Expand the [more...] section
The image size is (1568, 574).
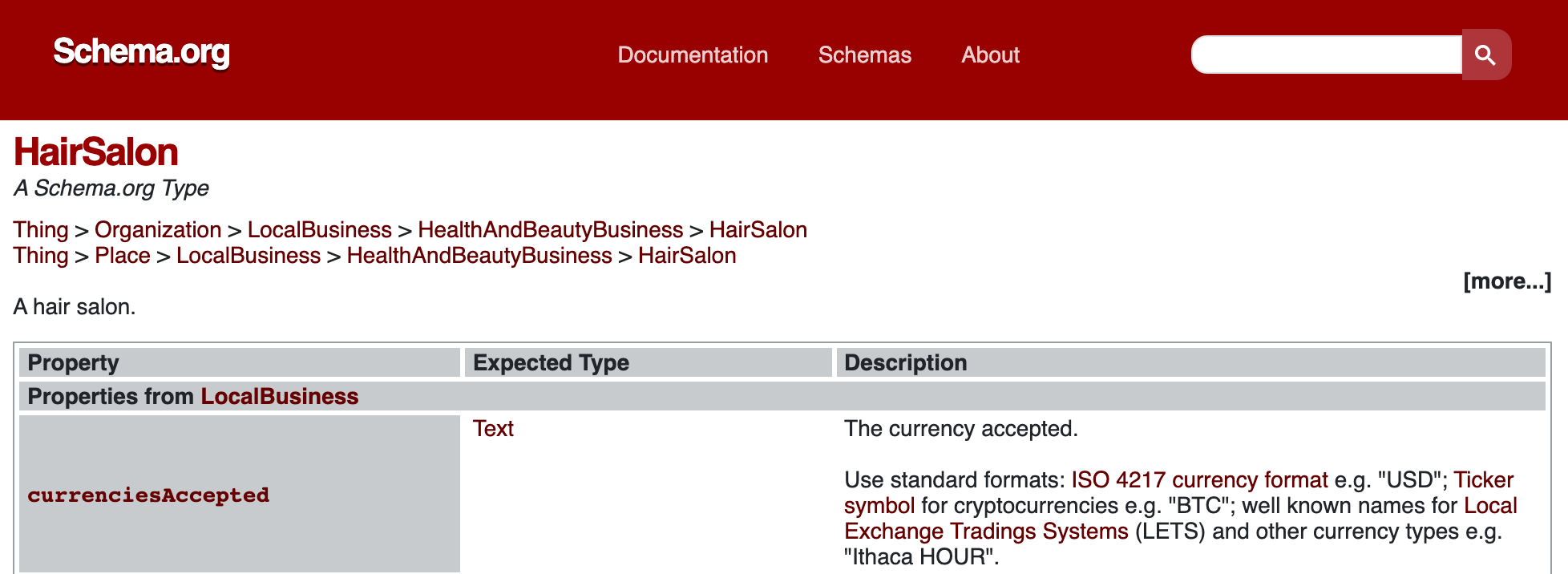[x=1507, y=281]
